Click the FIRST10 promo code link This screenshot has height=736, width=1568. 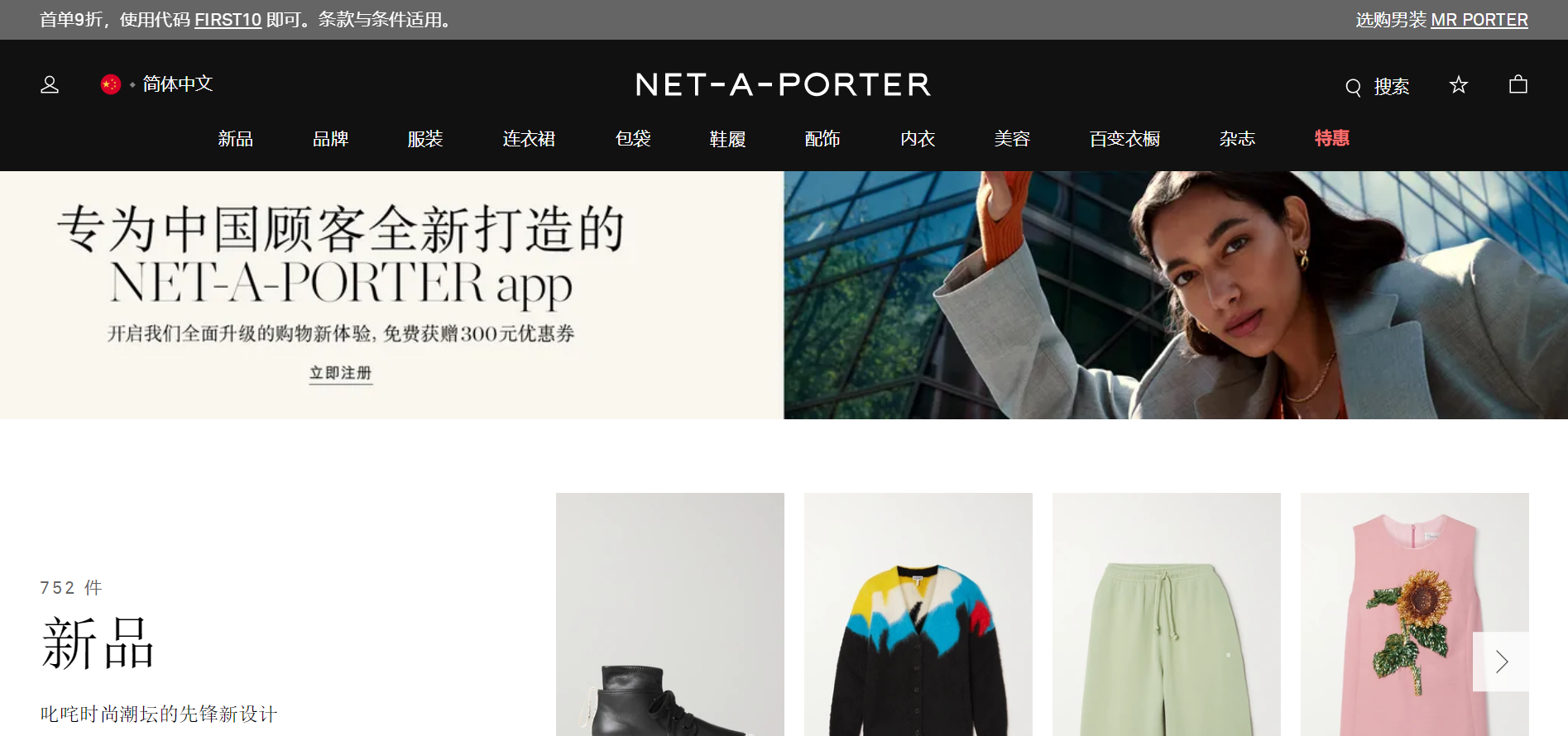pos(228,20)
